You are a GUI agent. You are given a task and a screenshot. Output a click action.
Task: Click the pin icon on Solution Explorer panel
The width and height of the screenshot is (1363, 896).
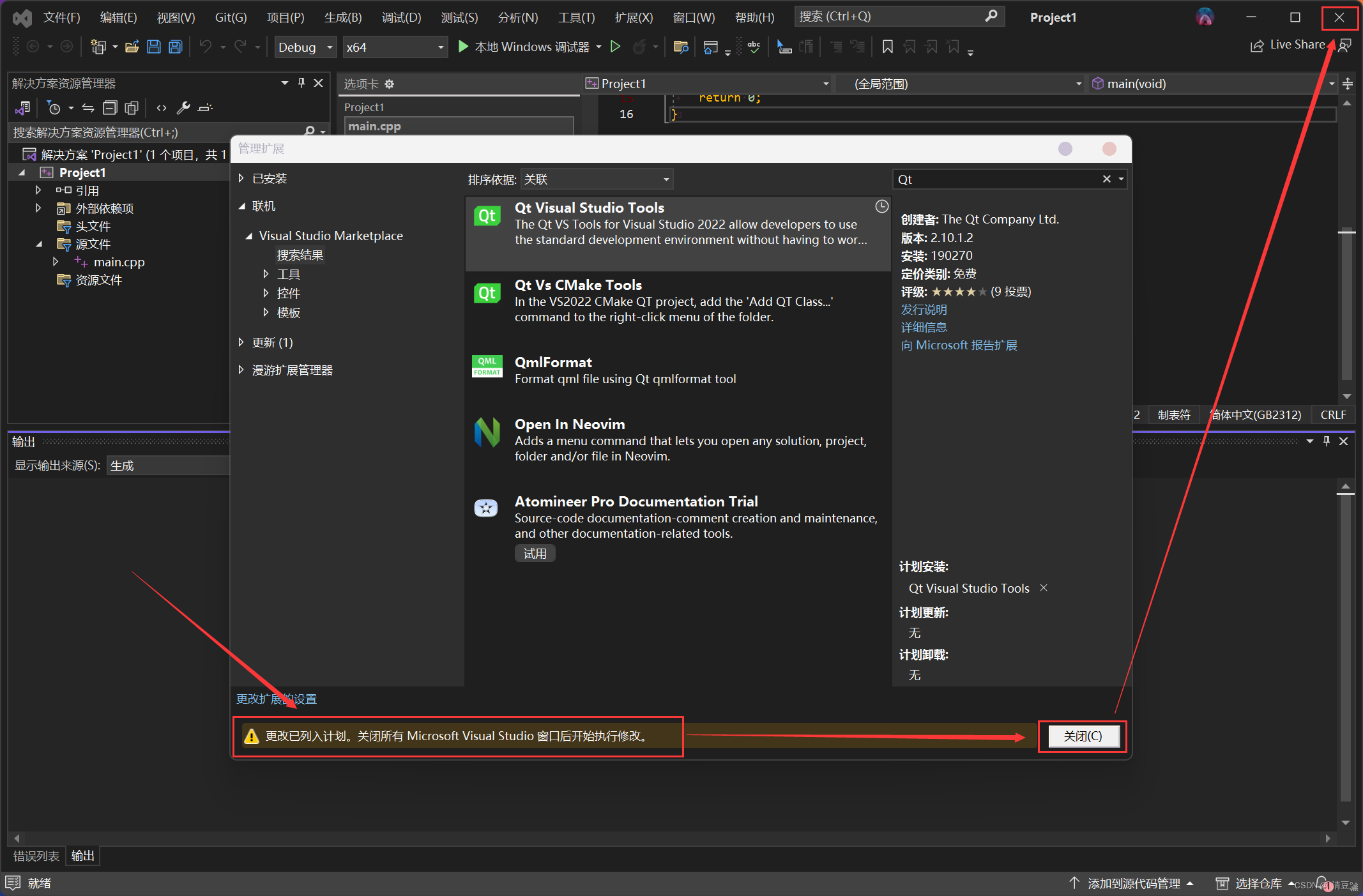click(x=301, y=83)
